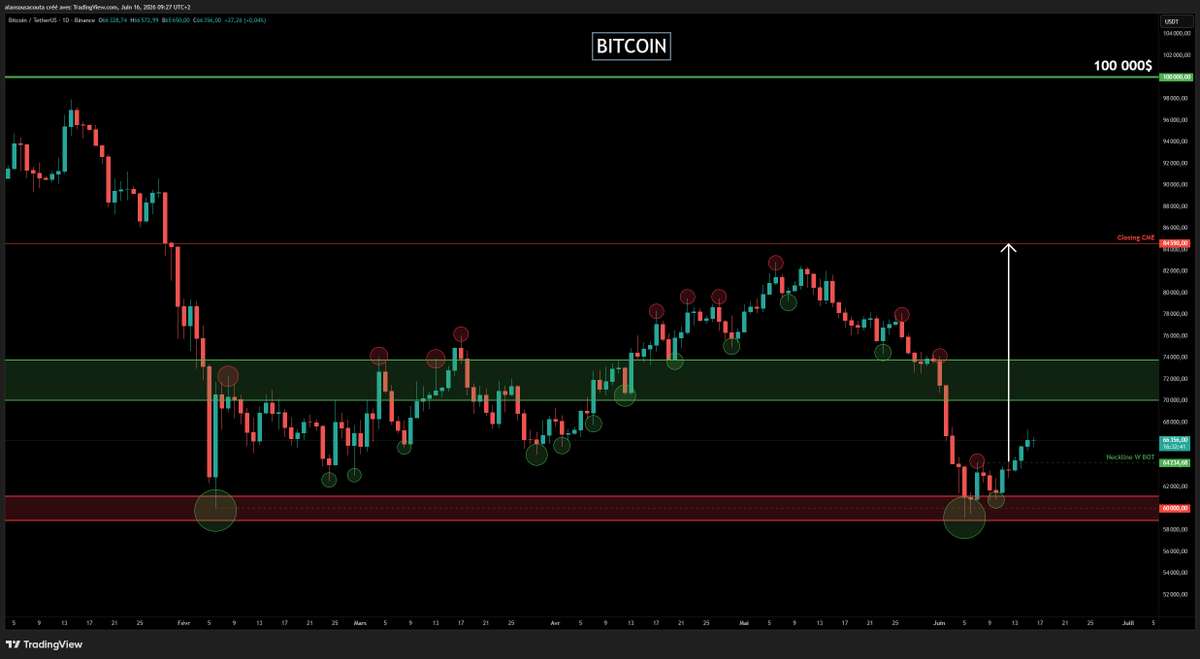Click the 98 000,00 price axis label
1200x659 pixels.
pos(1175,98)
